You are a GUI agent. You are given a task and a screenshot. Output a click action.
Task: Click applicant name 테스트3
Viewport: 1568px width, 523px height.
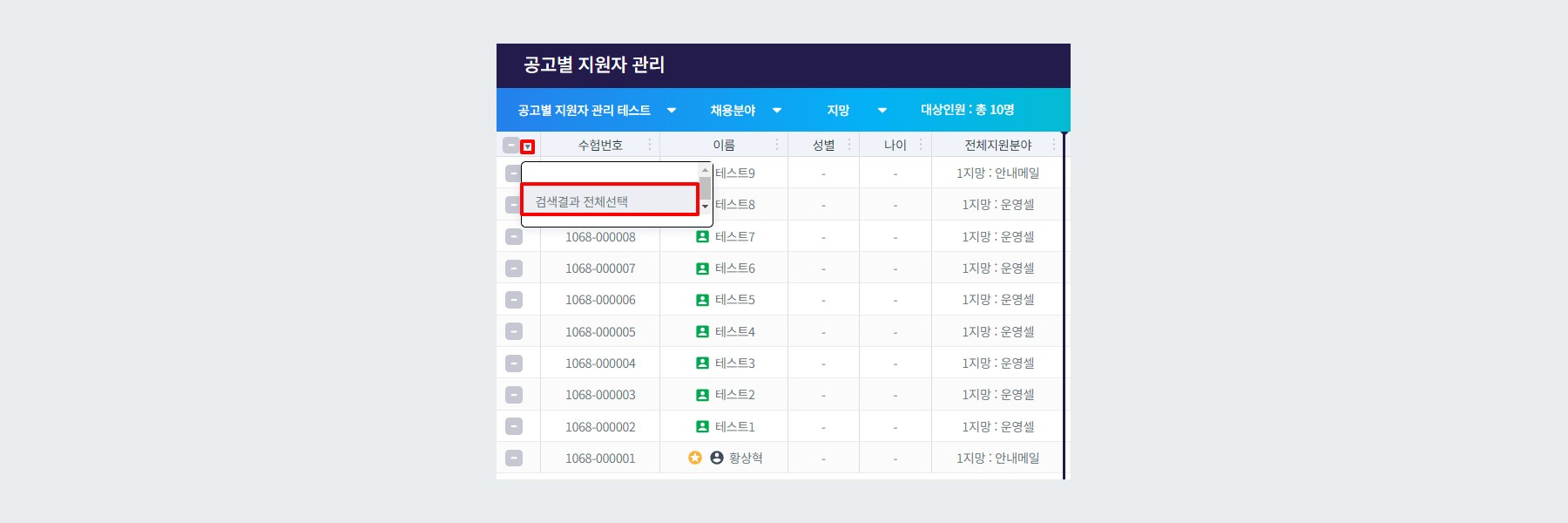(735, 363)
